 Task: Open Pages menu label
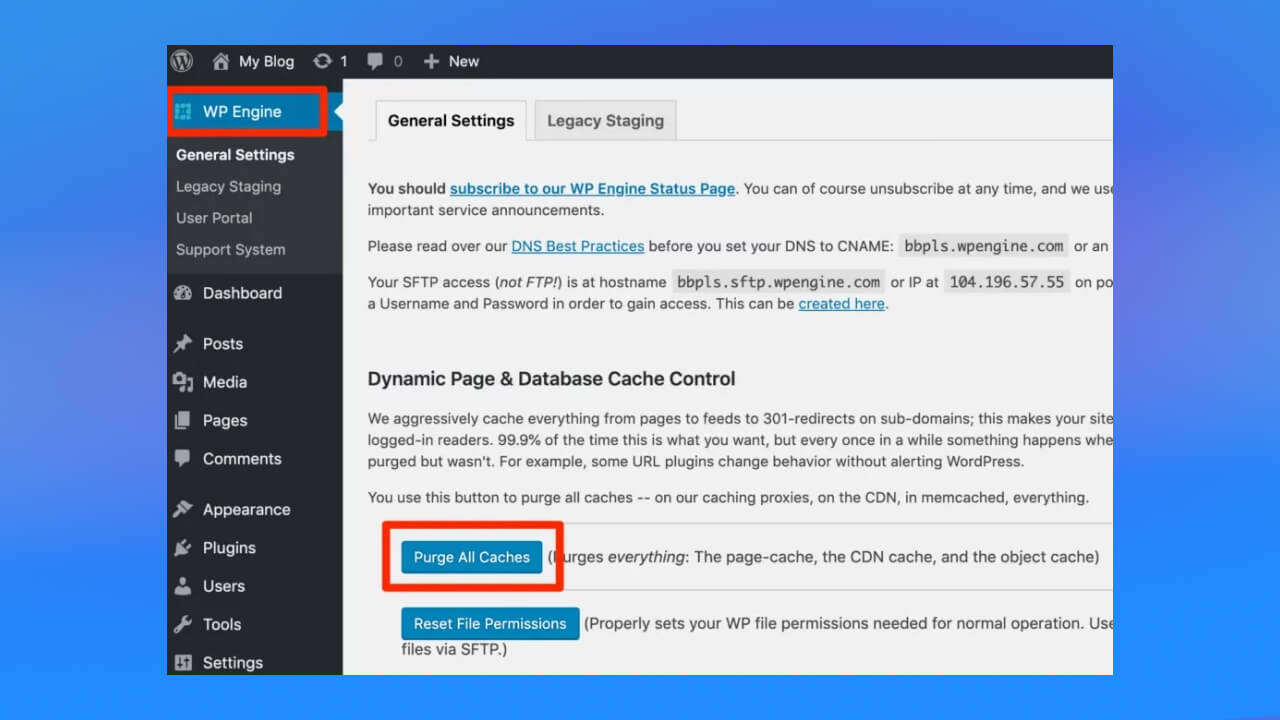[225, 421]
